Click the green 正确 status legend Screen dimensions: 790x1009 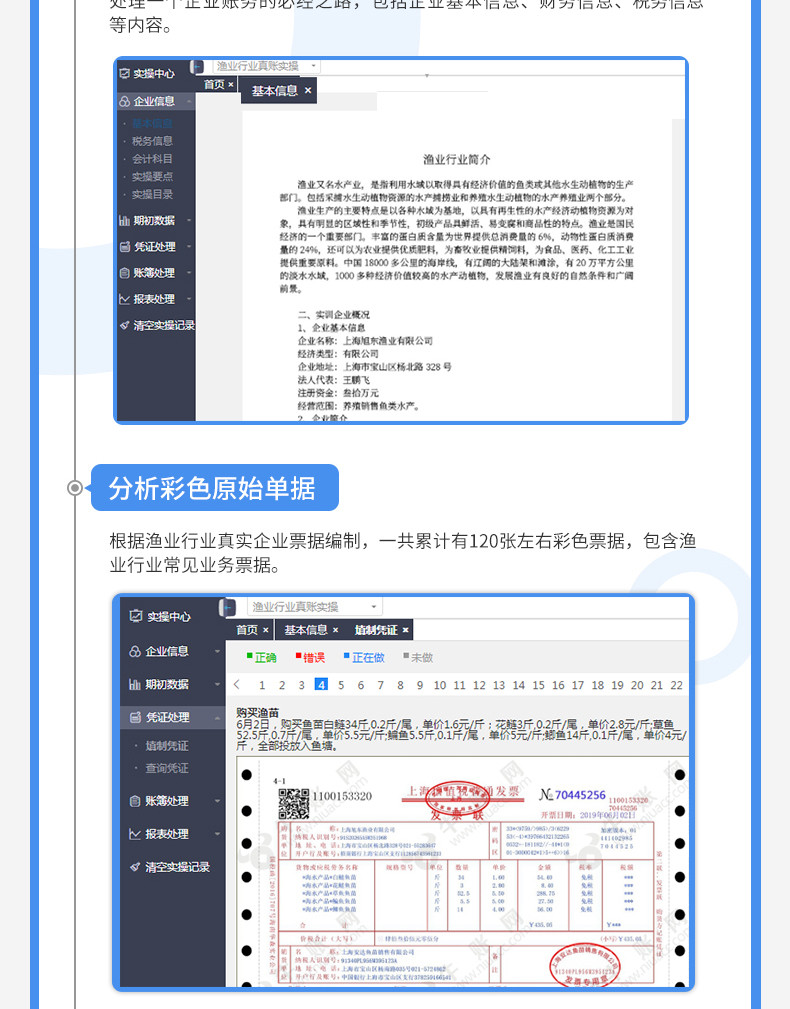point(261,657)
